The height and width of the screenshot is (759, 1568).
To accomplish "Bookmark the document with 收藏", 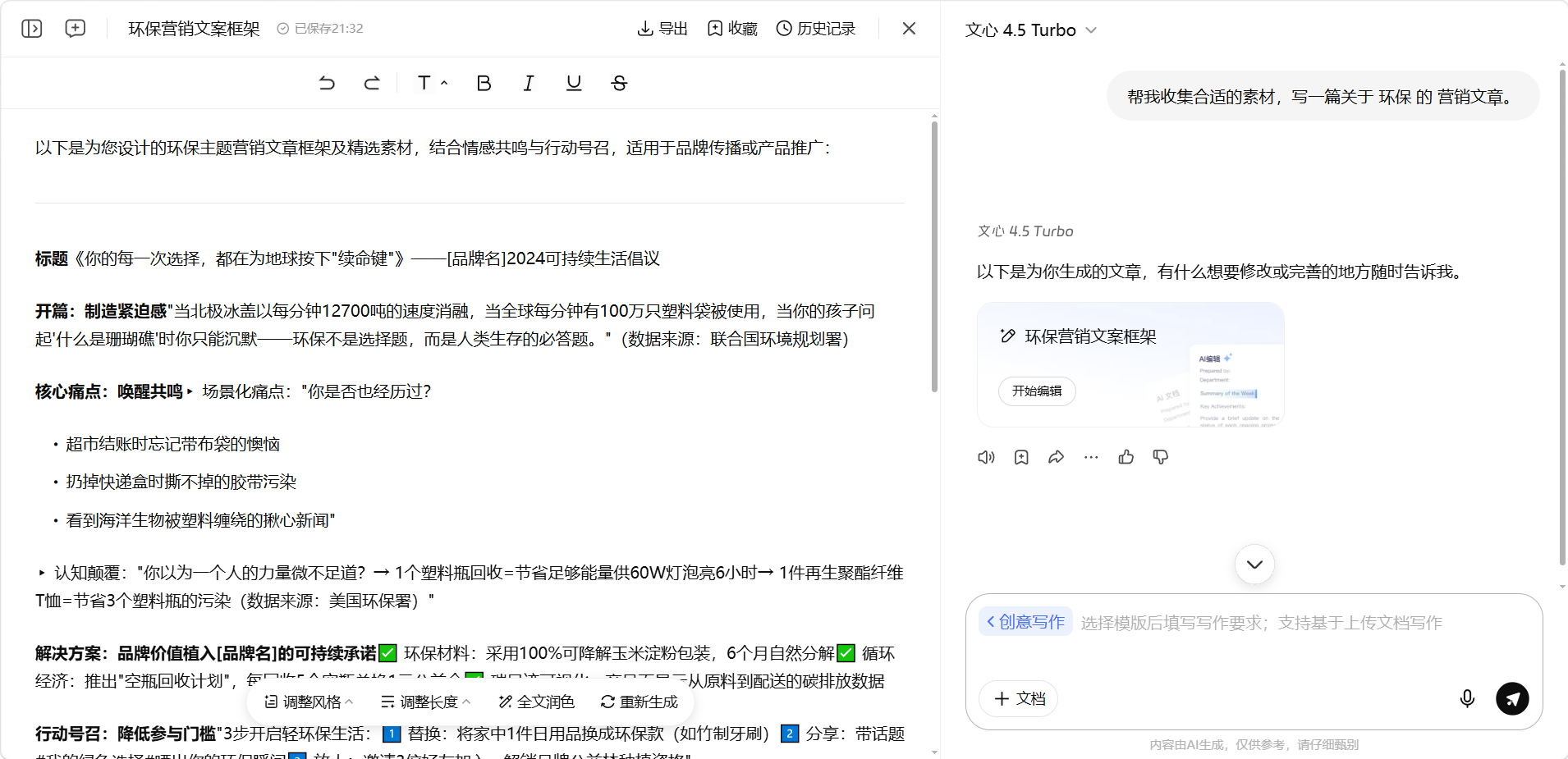I will (x=732, y=29).
